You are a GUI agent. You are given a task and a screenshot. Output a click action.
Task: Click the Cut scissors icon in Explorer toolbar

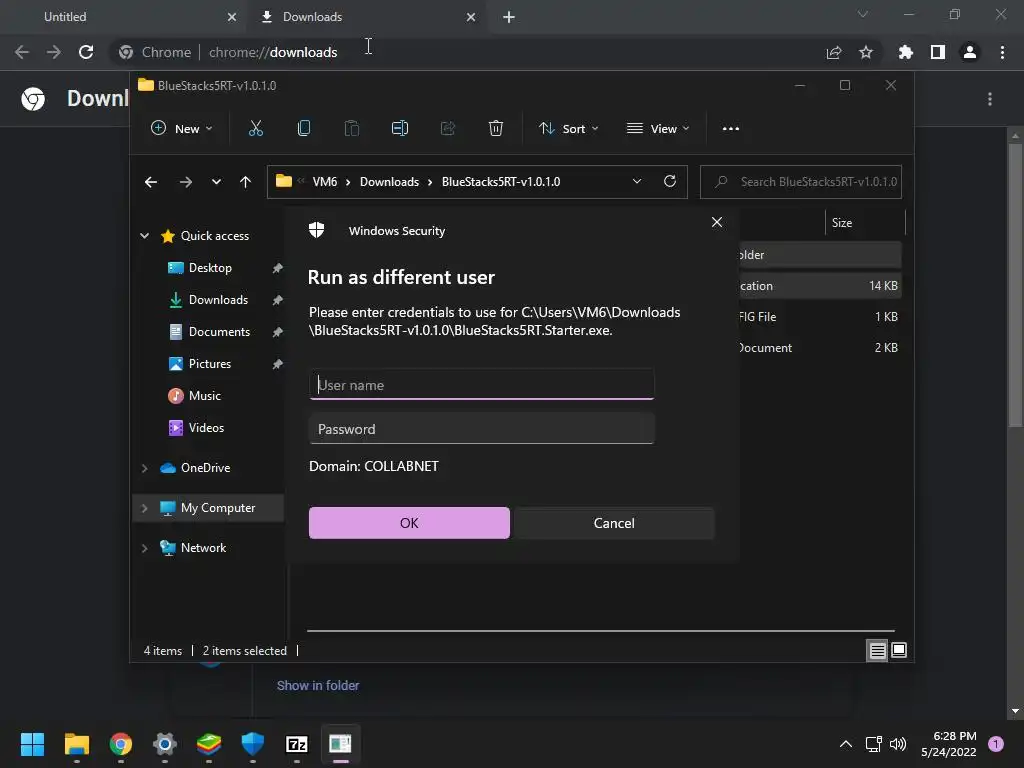255,129
